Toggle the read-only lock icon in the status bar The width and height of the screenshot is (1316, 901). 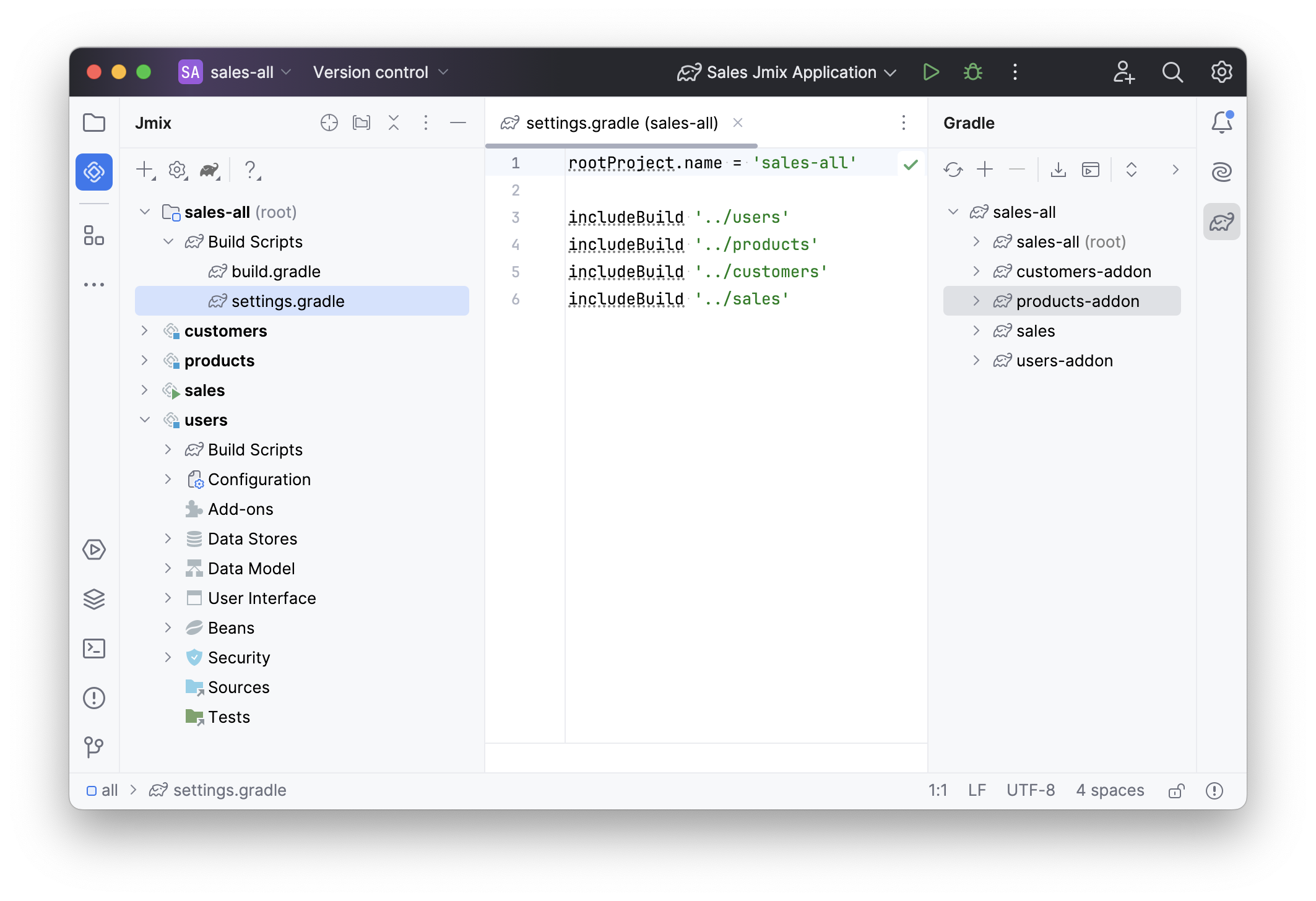(1176, 790)
